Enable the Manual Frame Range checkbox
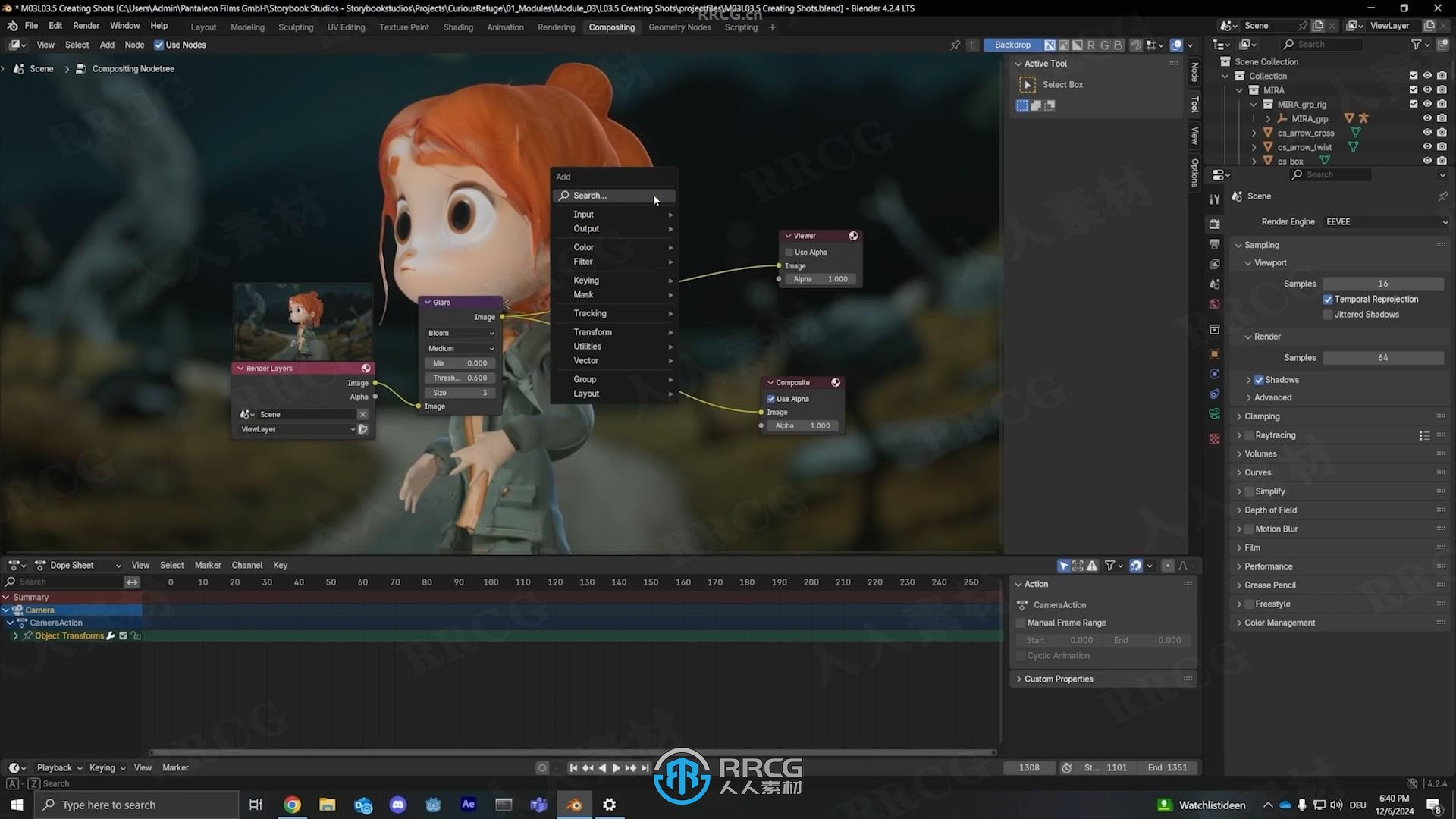Screen dimensions: 1456x819 point(1021,623)
